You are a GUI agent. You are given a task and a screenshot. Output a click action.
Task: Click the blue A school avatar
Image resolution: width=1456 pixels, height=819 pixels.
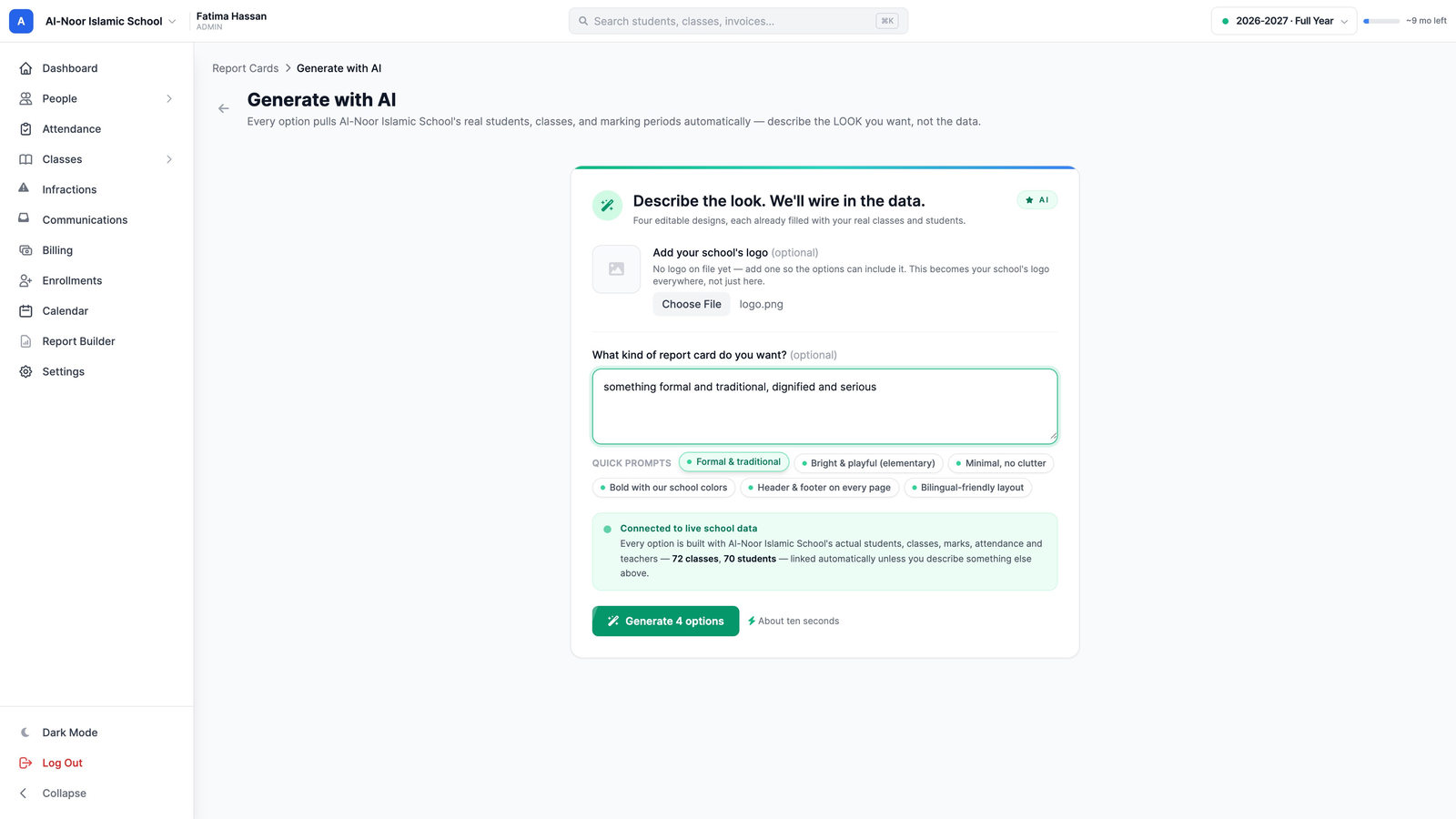tap(21, 21)
